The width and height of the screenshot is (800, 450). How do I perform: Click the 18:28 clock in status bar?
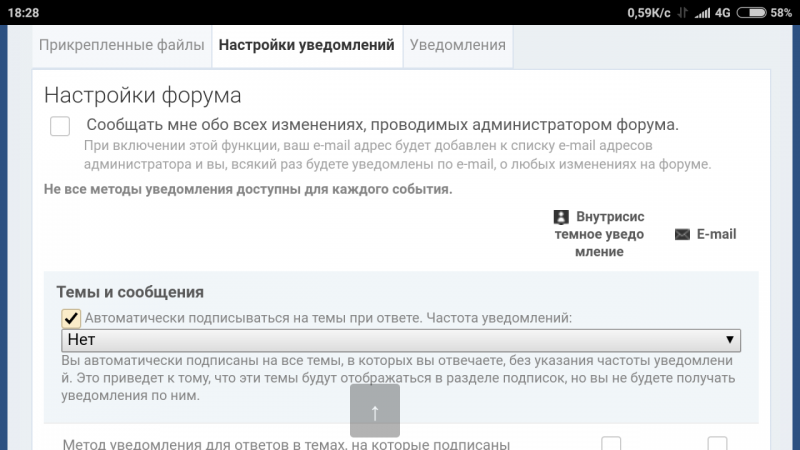(23, 13)
